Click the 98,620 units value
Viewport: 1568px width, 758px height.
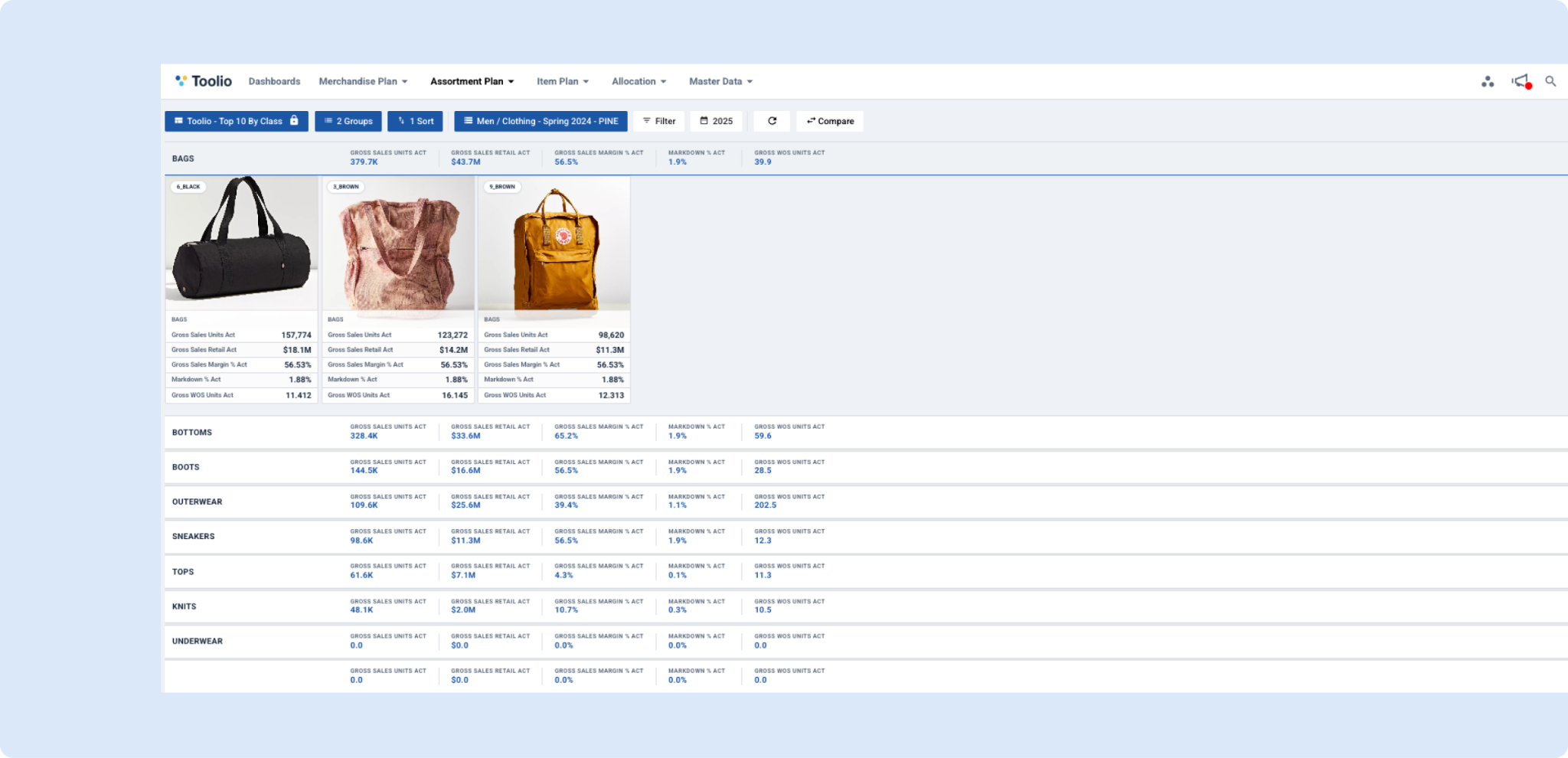[x=611, y=335]
